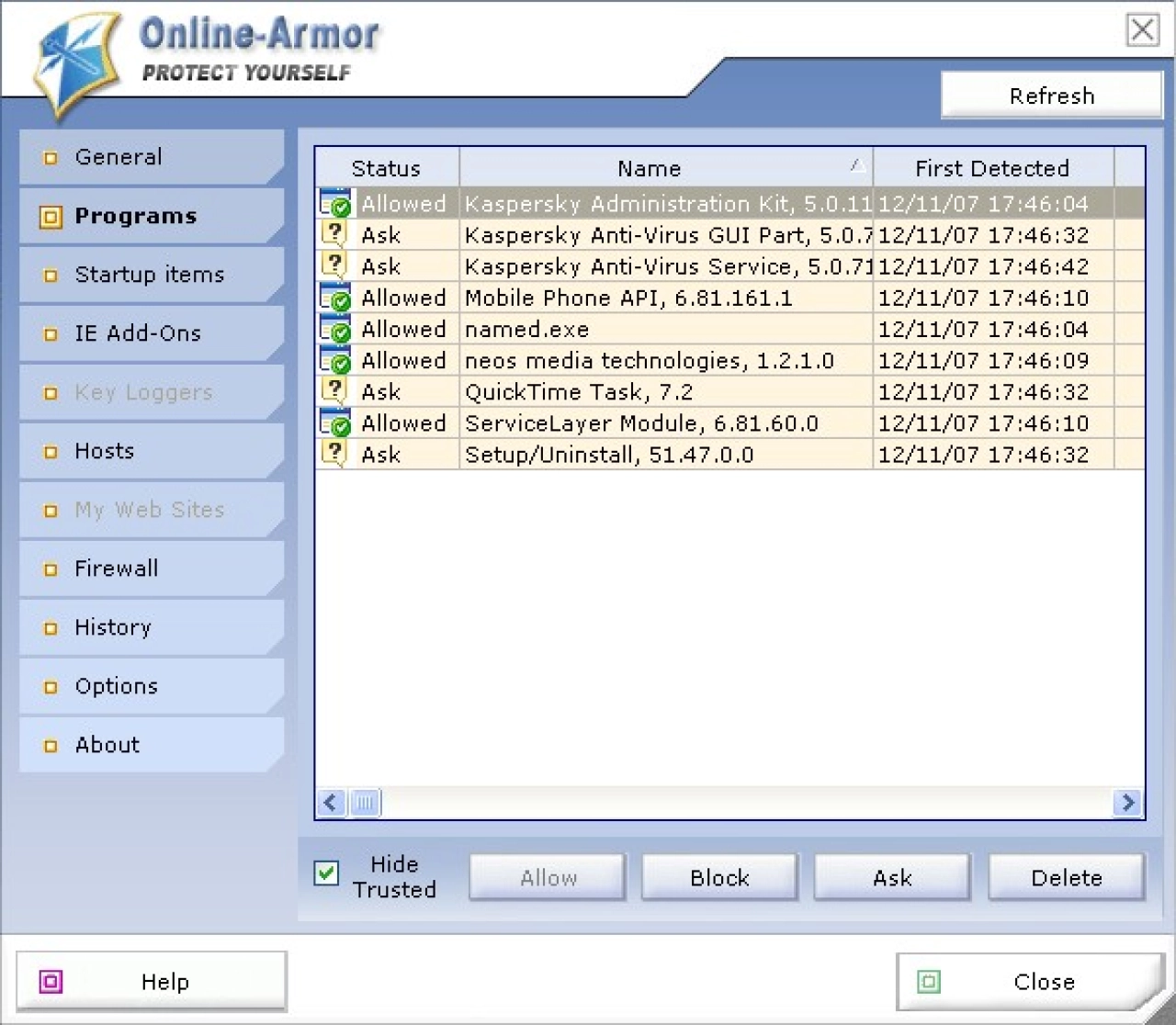Click the horizontal scrollbar thumb

(365, 803)
